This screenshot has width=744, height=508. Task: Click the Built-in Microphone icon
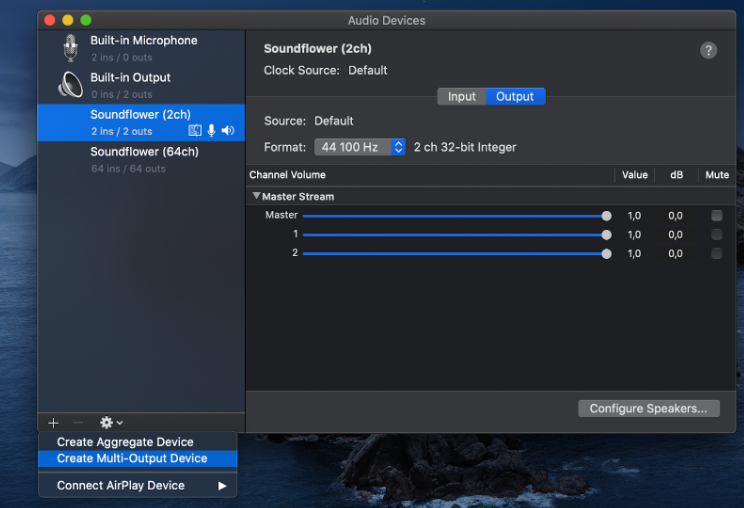pyautogui.click(x=69, y=48)
